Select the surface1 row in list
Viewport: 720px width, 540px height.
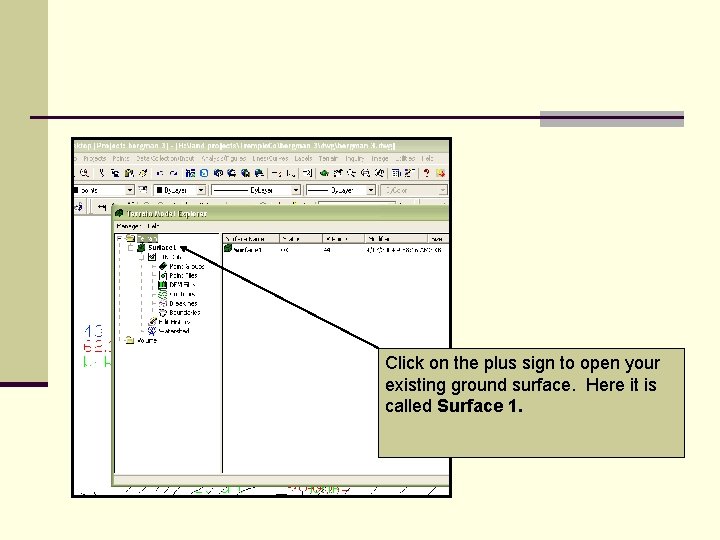[x=335, y=249]
